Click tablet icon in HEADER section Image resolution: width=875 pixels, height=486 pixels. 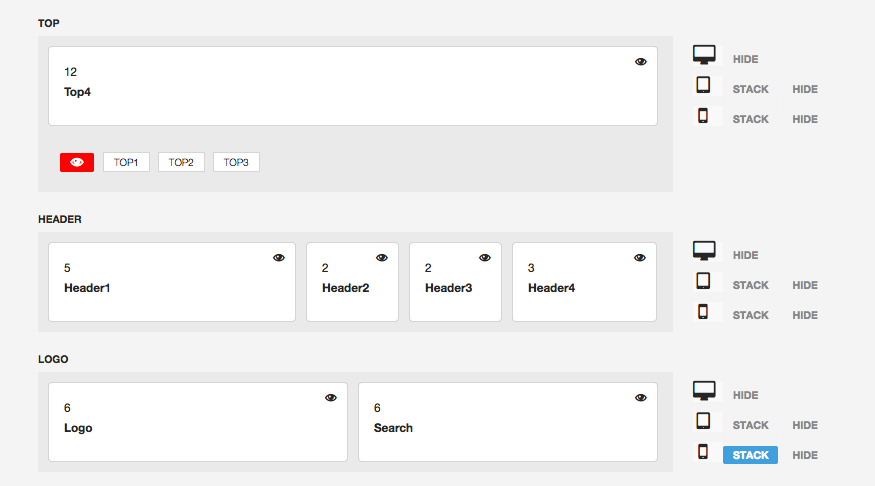pos(703,281)
